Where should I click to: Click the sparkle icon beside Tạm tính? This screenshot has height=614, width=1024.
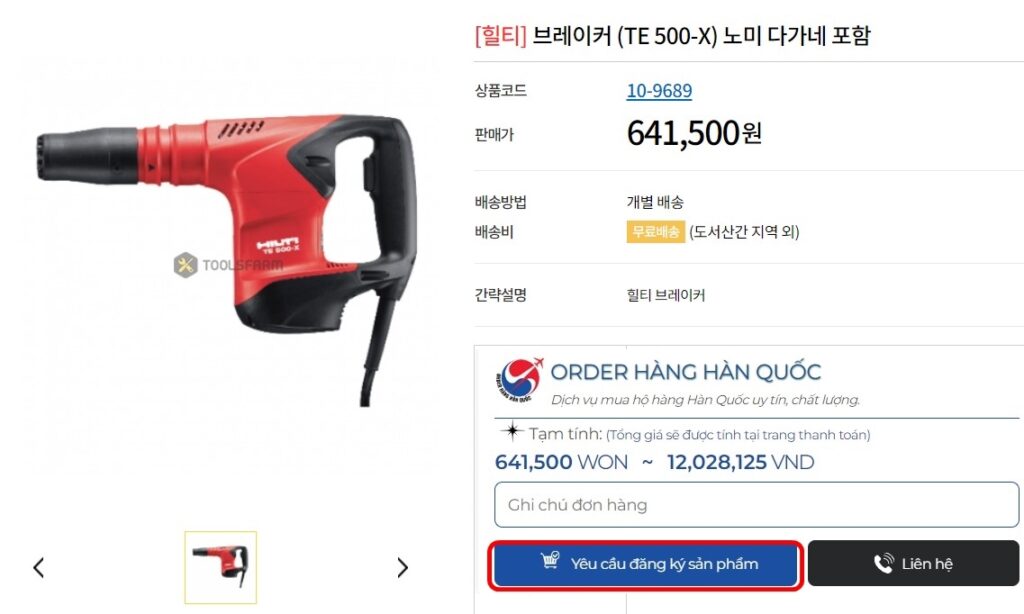click(512, 431)
